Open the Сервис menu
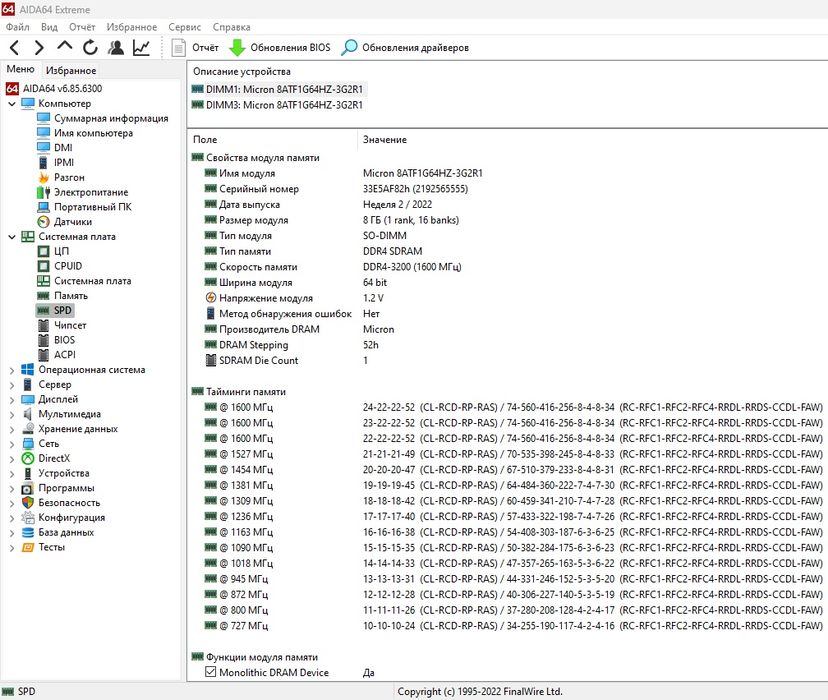828x700 pixels. click(184, 27)
